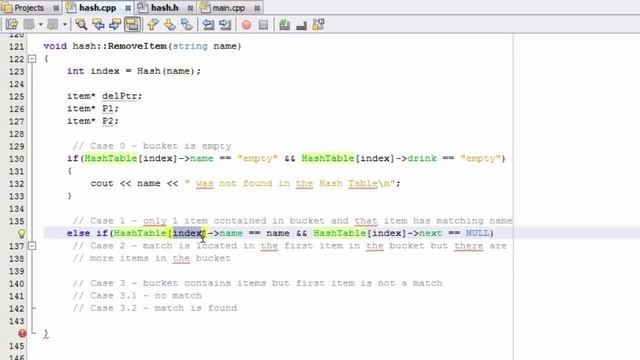Click the text 'RemoveItem' on line 121
Image resolution: width=640 pixels, height=360 pixels.
click(x=137, y=46)
